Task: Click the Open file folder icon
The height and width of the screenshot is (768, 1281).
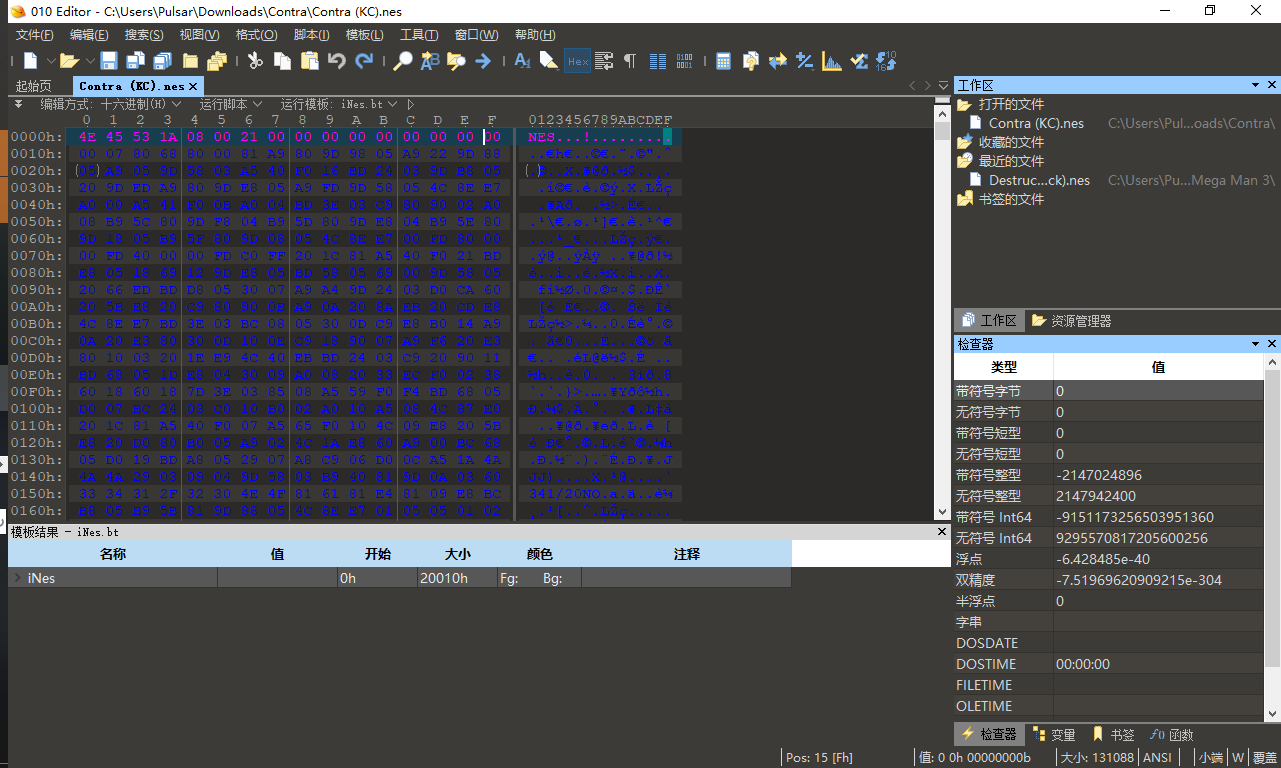Action: pyautogui.click(x=69, y=61)
